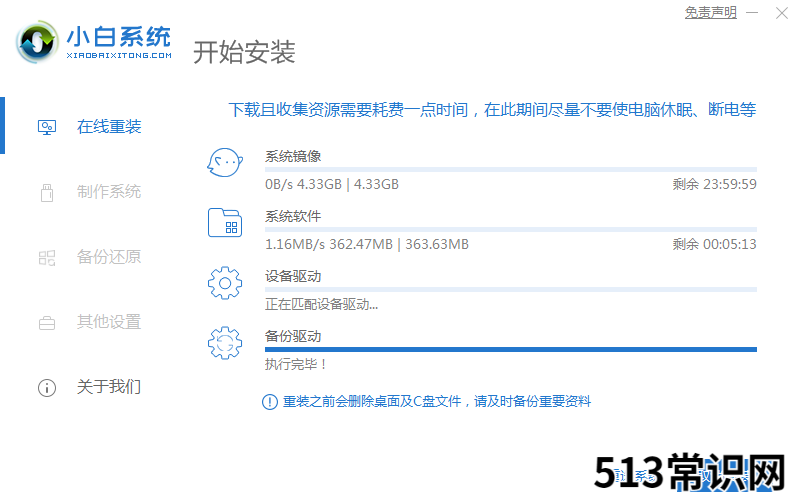Click the 系统镜像 ghost face icon
Viewport: 795px width, 503px height.
point(225,162)
